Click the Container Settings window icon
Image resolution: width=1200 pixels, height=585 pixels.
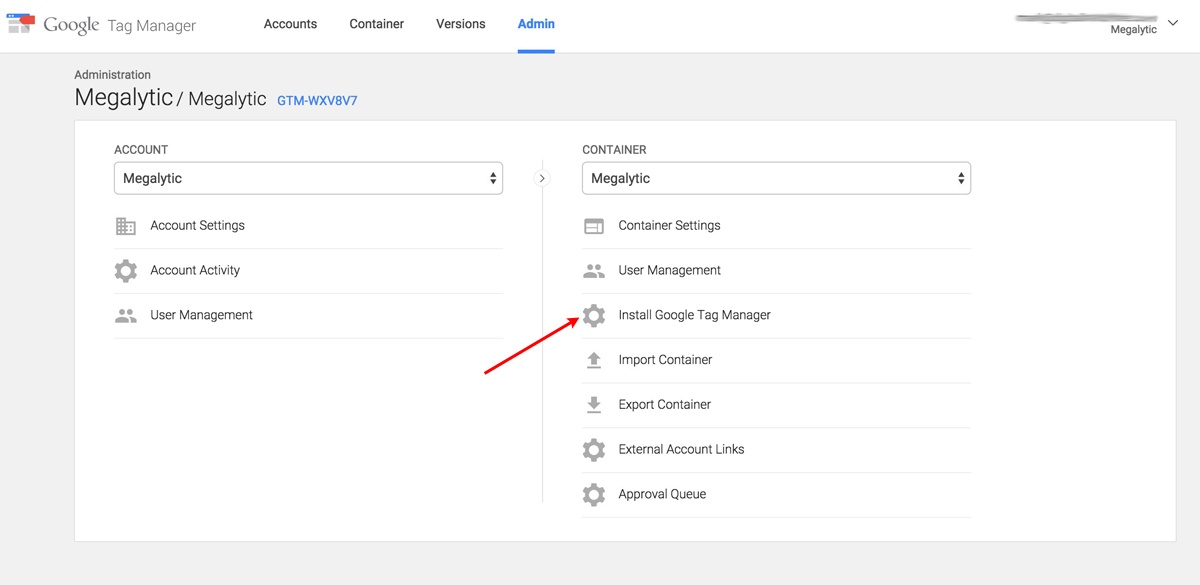[594, 226]
